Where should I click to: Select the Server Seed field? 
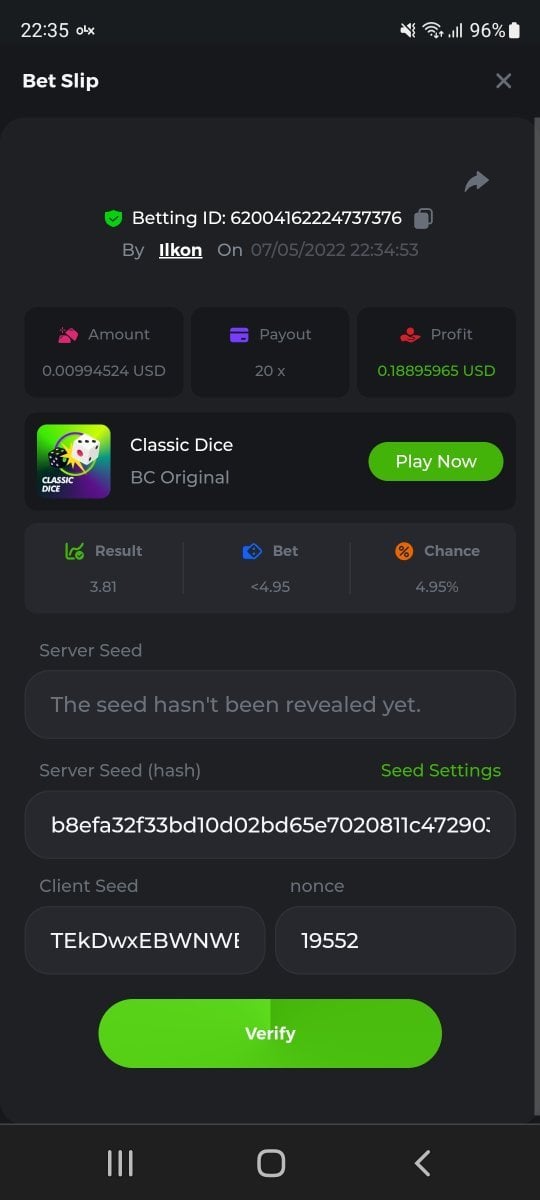tap(270, 704)
